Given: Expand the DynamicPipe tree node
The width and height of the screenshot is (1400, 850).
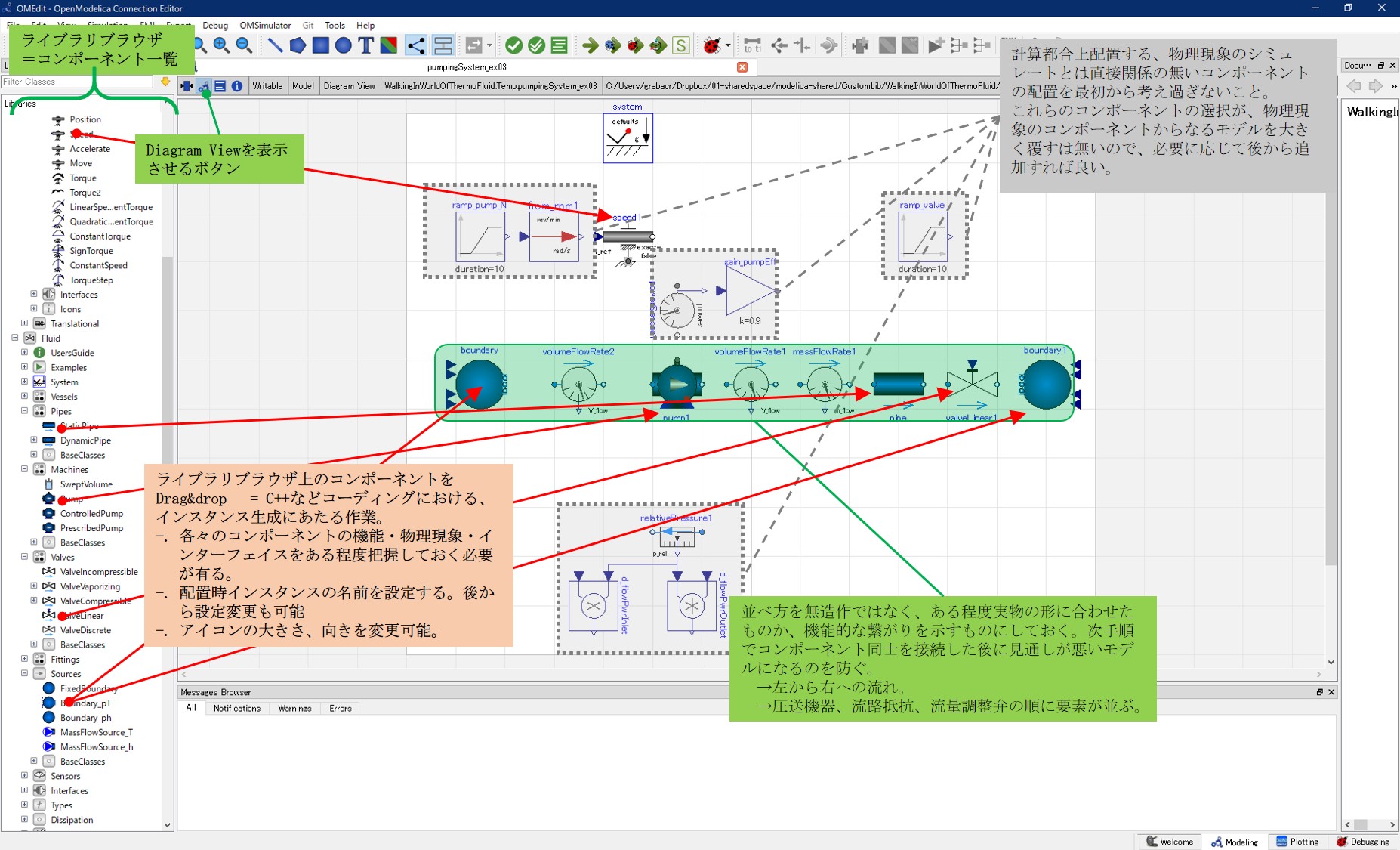Looking at the screenshot, I should pos(33,440).
